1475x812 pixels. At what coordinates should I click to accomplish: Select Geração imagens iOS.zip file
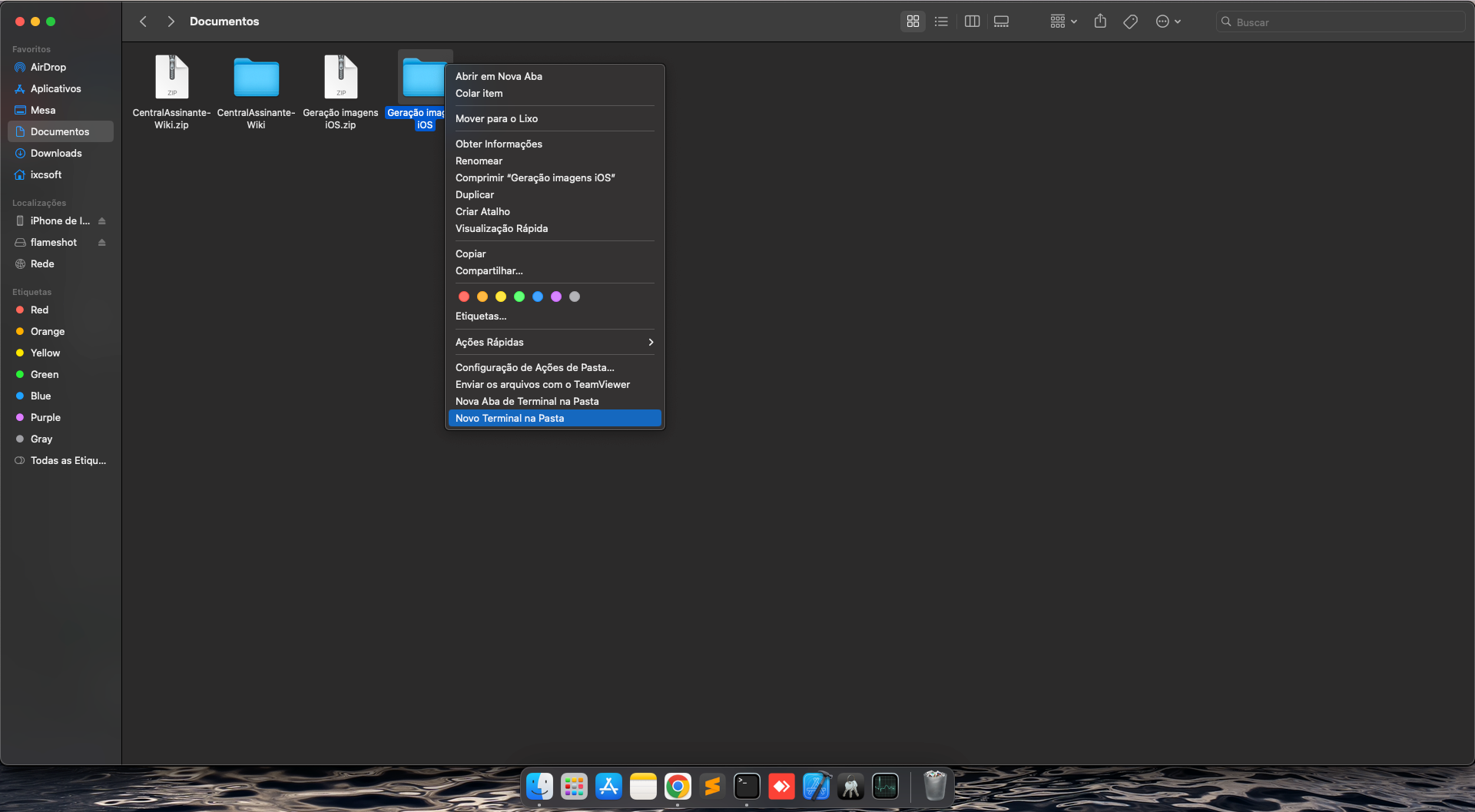(340, 91)
